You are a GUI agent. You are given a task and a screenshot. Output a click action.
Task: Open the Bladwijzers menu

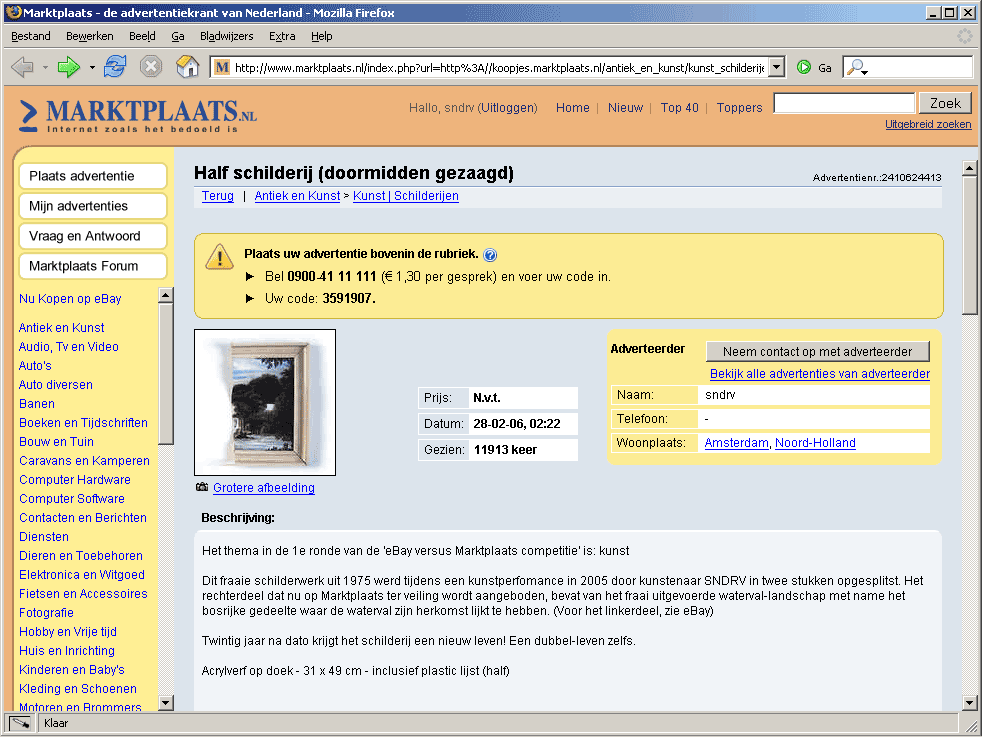pyautogui.click(x=227, y=36)
